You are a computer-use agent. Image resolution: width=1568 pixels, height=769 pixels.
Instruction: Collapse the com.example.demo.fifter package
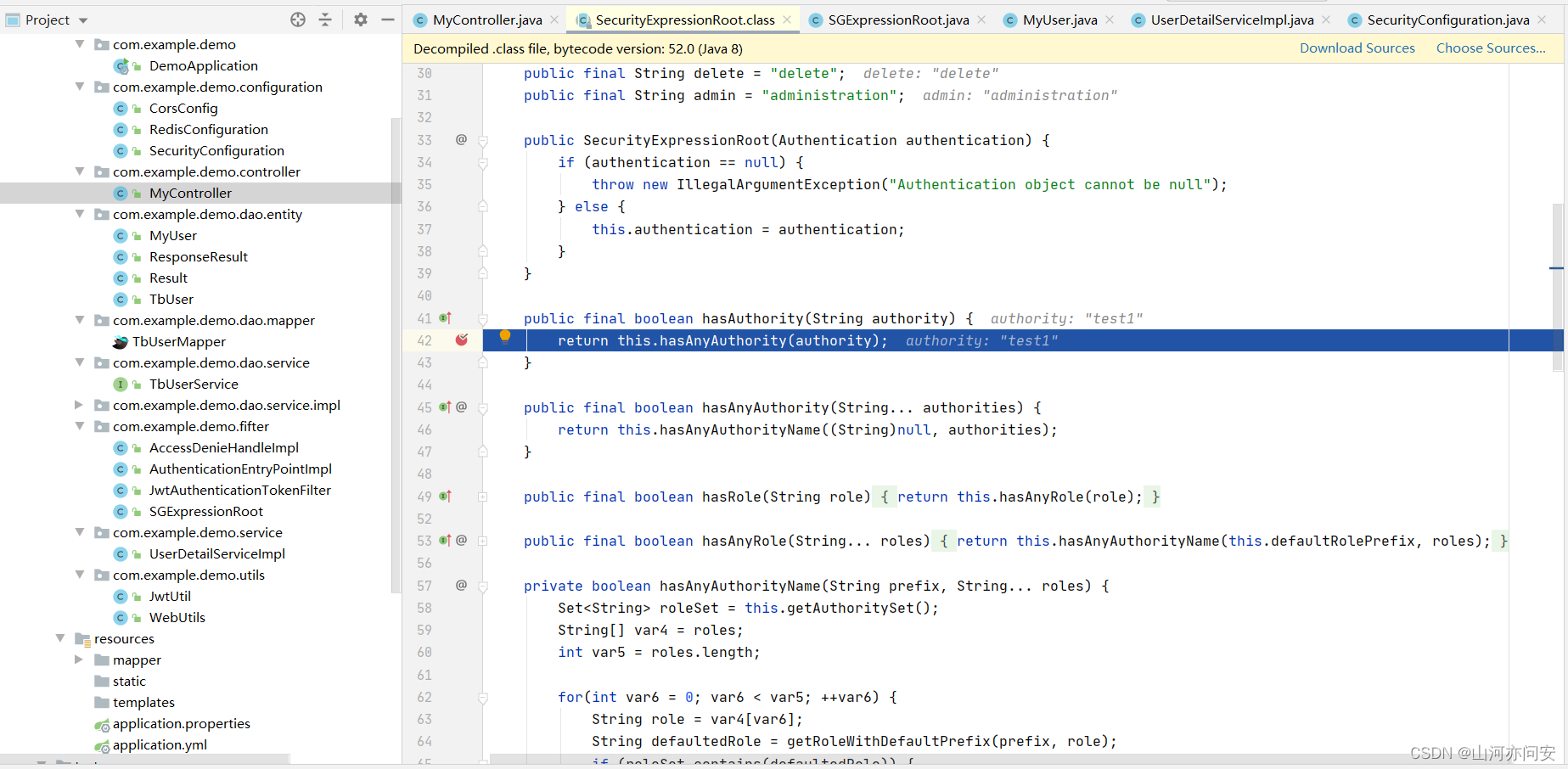click(80, 426)
